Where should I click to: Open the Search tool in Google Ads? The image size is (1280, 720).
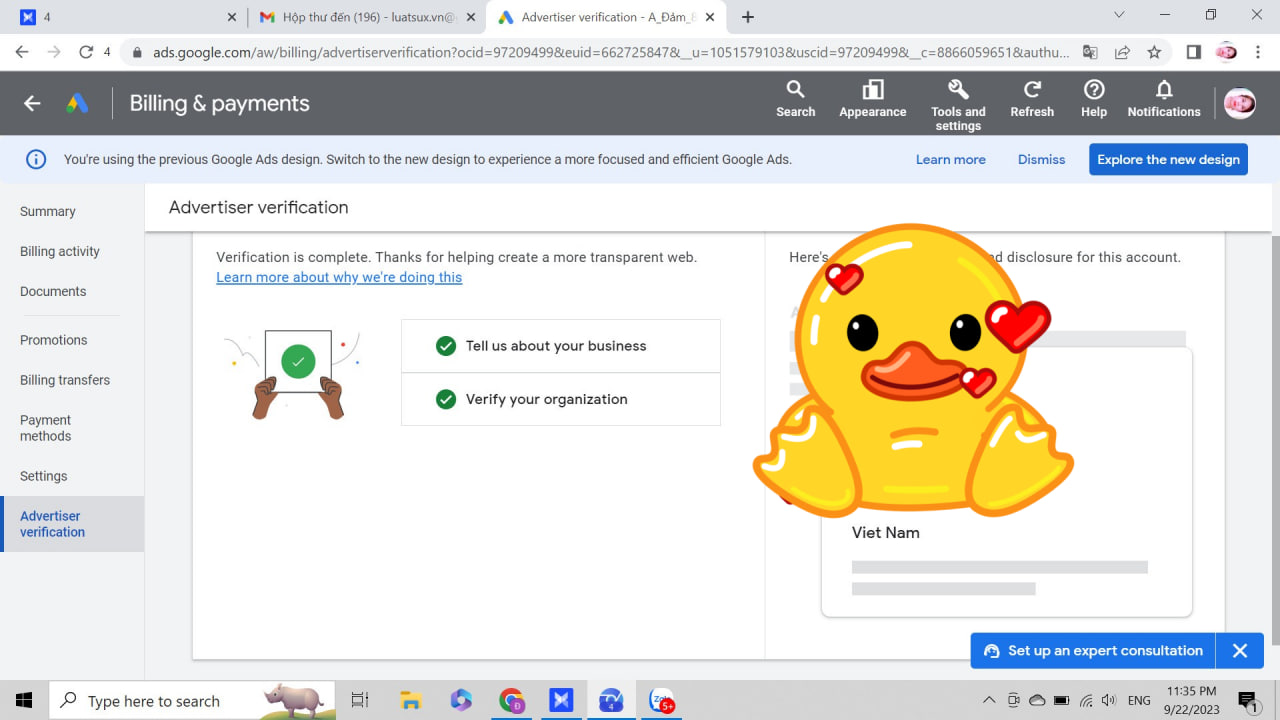click(x=795, y=100)
